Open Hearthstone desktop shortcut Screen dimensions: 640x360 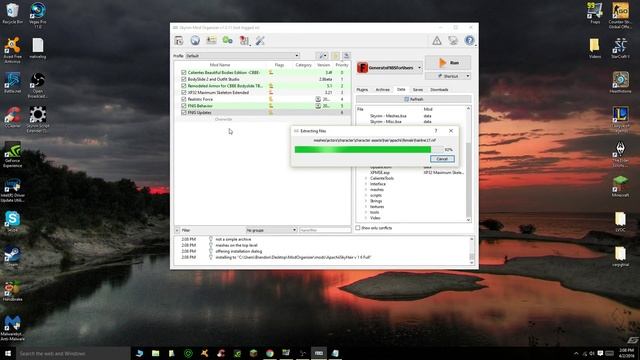(x=620, y=82)
